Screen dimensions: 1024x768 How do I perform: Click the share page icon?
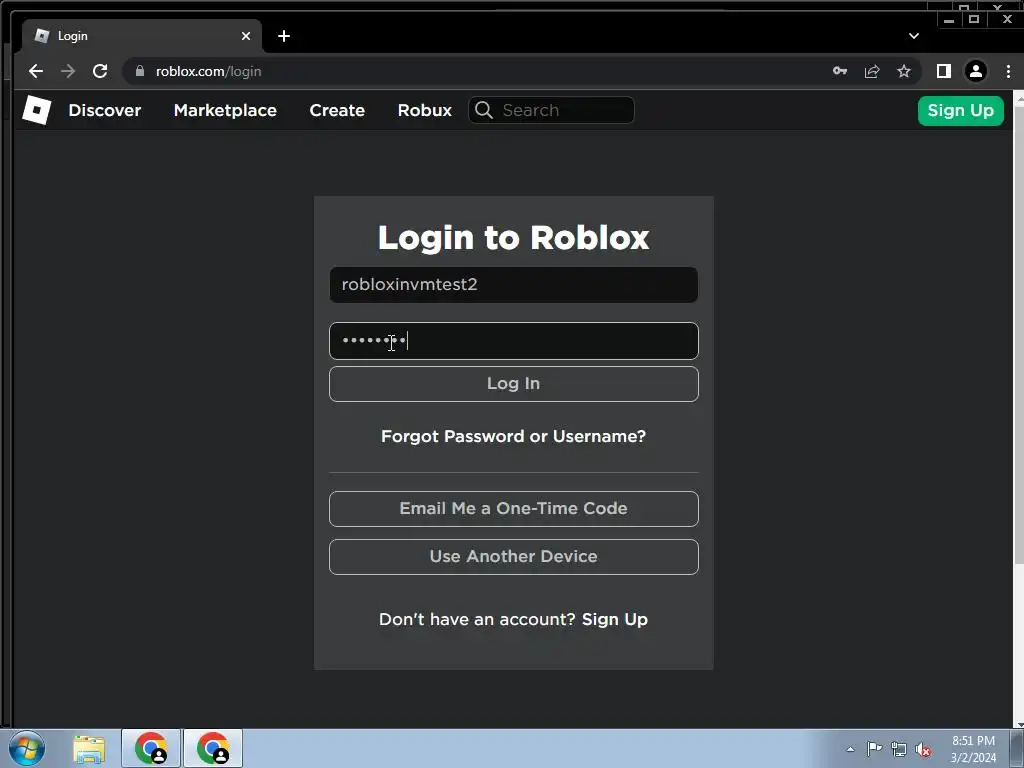pyautogui.click(x=872, y=71)
